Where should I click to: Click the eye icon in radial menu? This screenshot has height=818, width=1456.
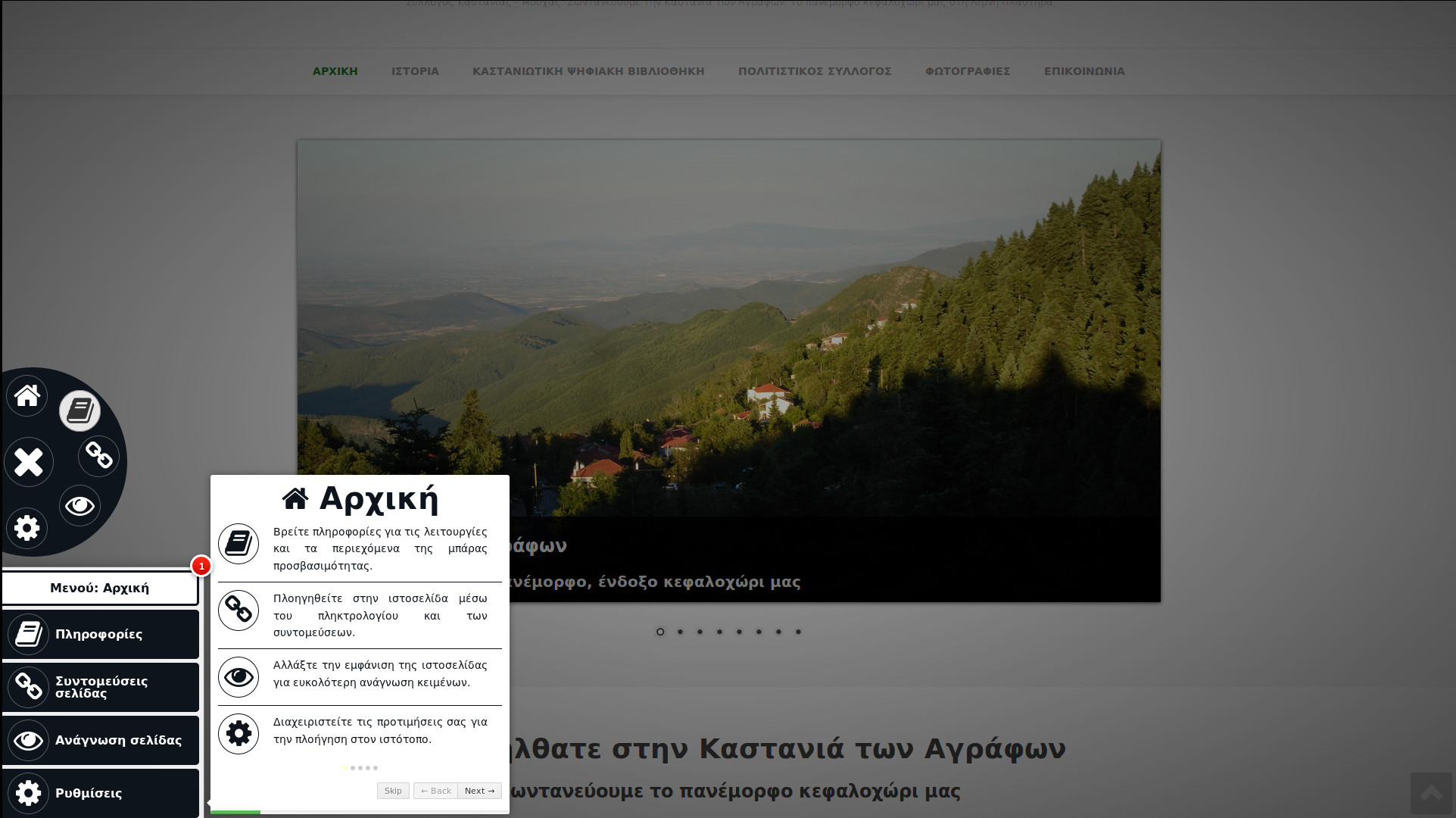[x=80, y=505]
